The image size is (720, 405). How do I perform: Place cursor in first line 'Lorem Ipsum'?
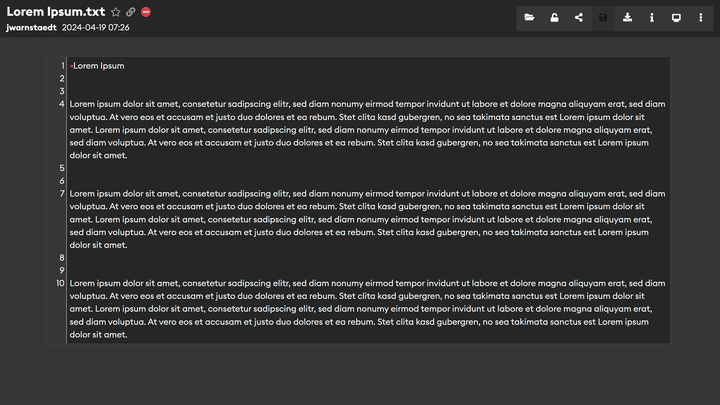coord(98,66)
